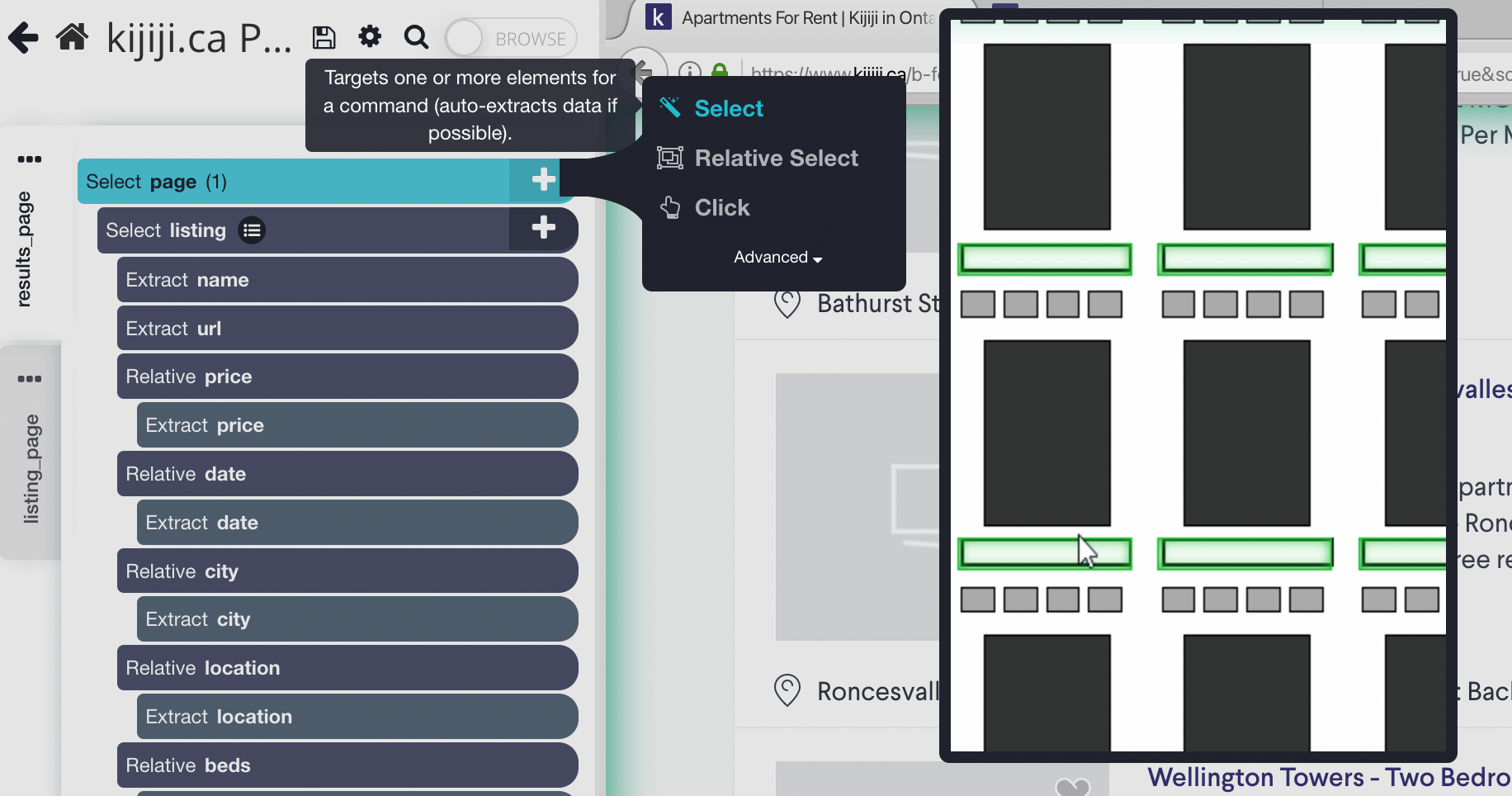Viewport: 1512px width, 796px height.
Task: Open the 'Extract date' command
Action: pos(357,523)
